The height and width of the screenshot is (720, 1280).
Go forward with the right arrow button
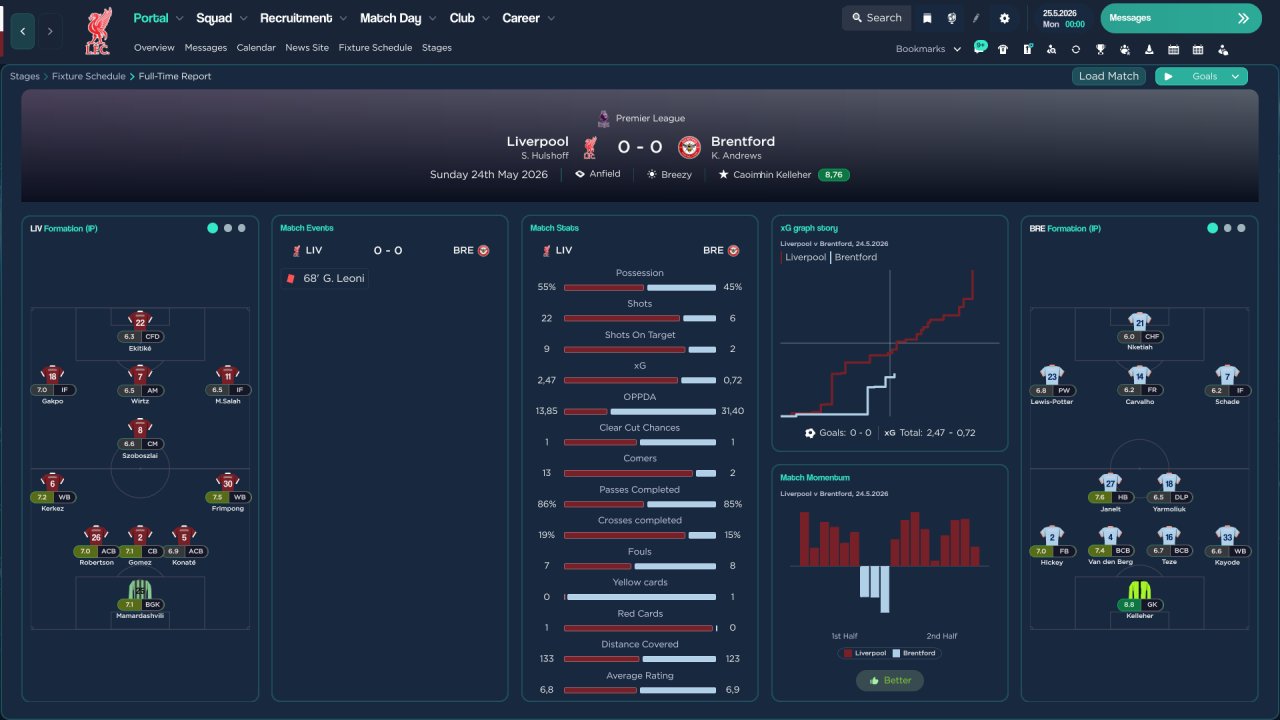(49, 32)
